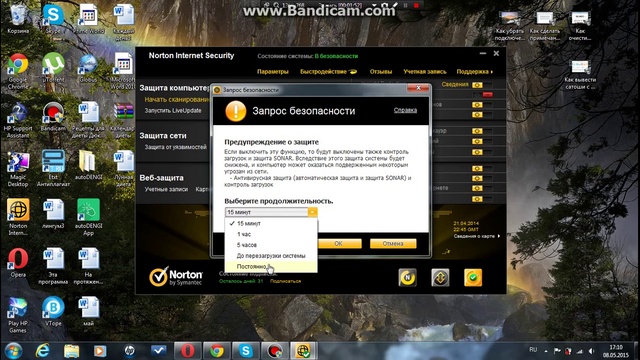This screenshot has width=640, height=360.
Task: Open 'Как убрать подключе...' desktop file
Action: 510,25
